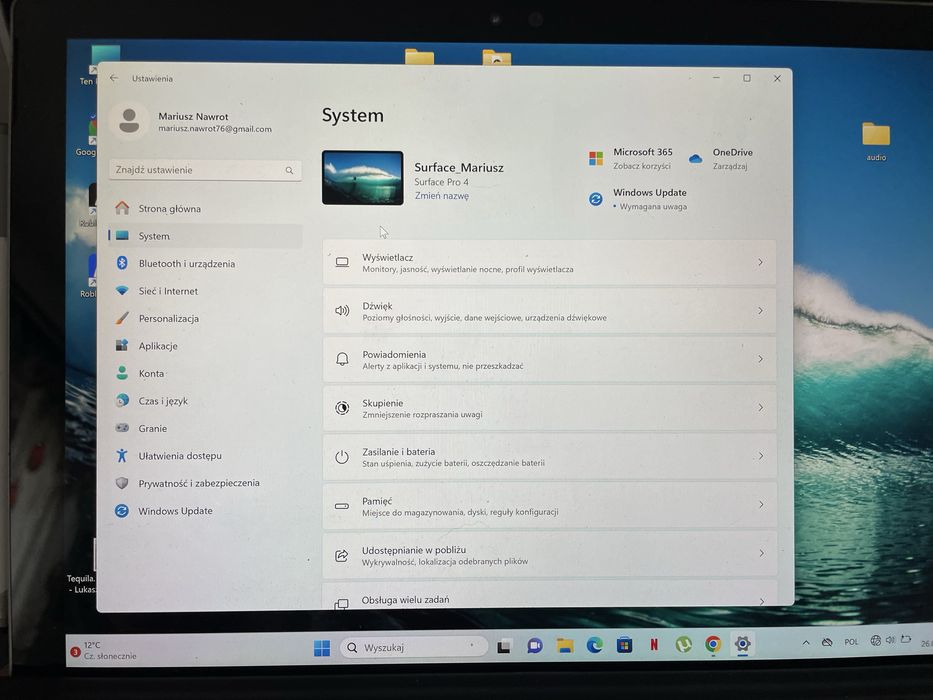Open Personalizacja in the sidebar
Viewport: 933px width, 700px height.
[205, 318]
